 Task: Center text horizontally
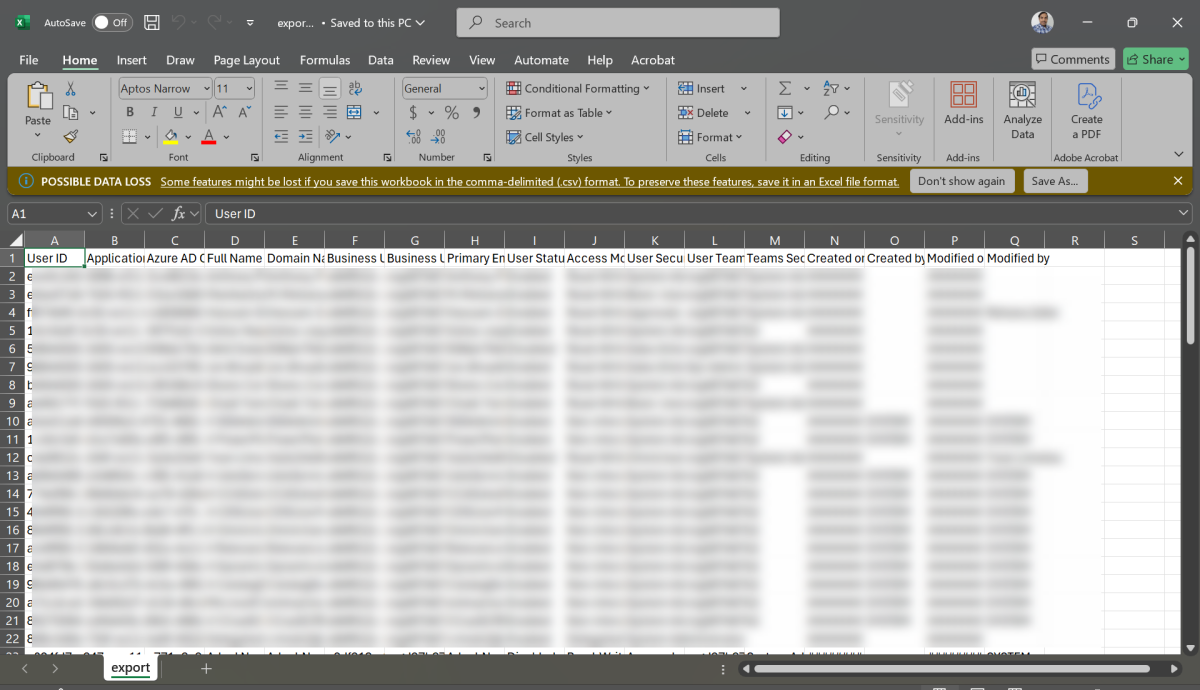tap(305, 113)
